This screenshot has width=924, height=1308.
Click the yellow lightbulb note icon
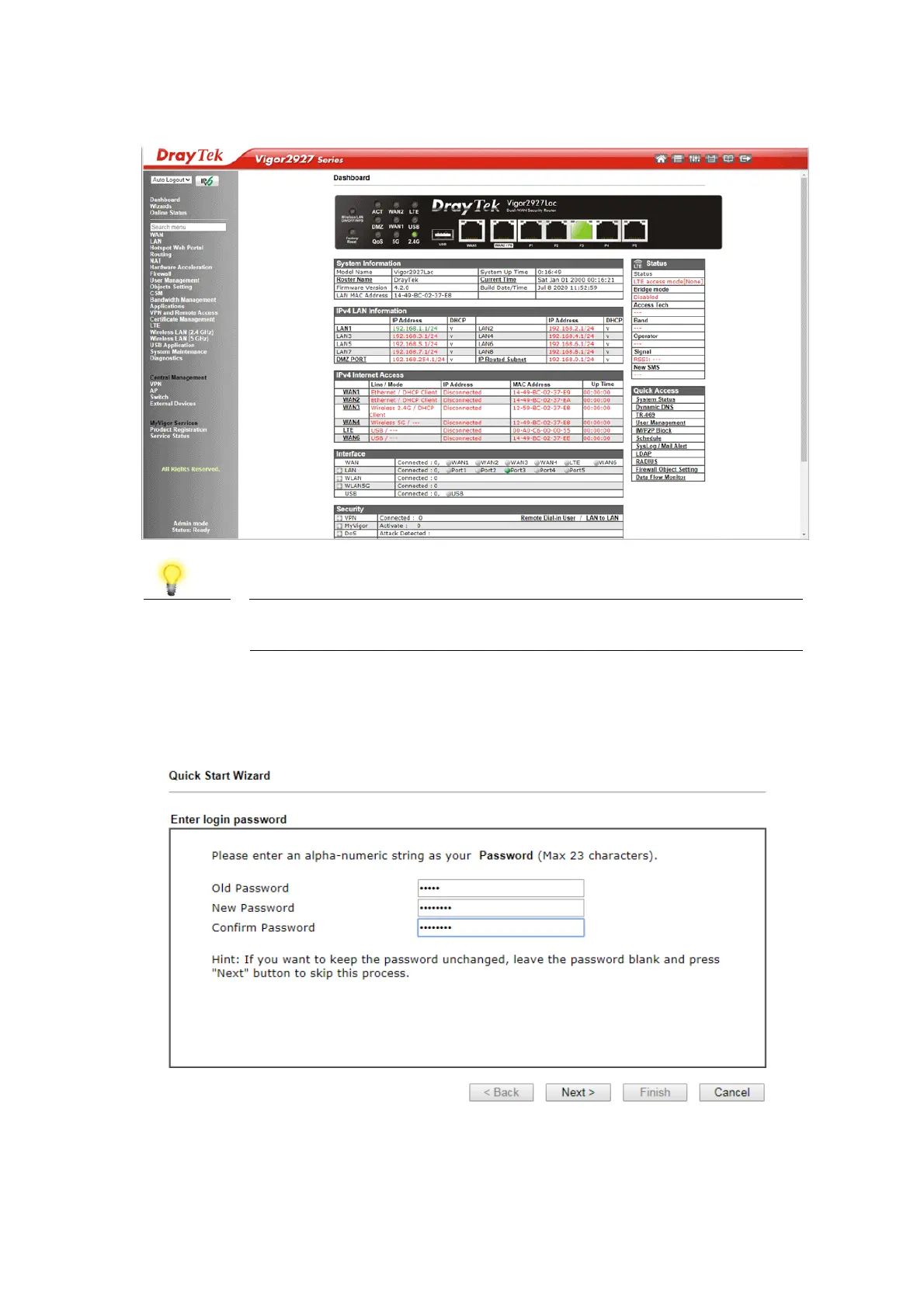pos(172,578)
